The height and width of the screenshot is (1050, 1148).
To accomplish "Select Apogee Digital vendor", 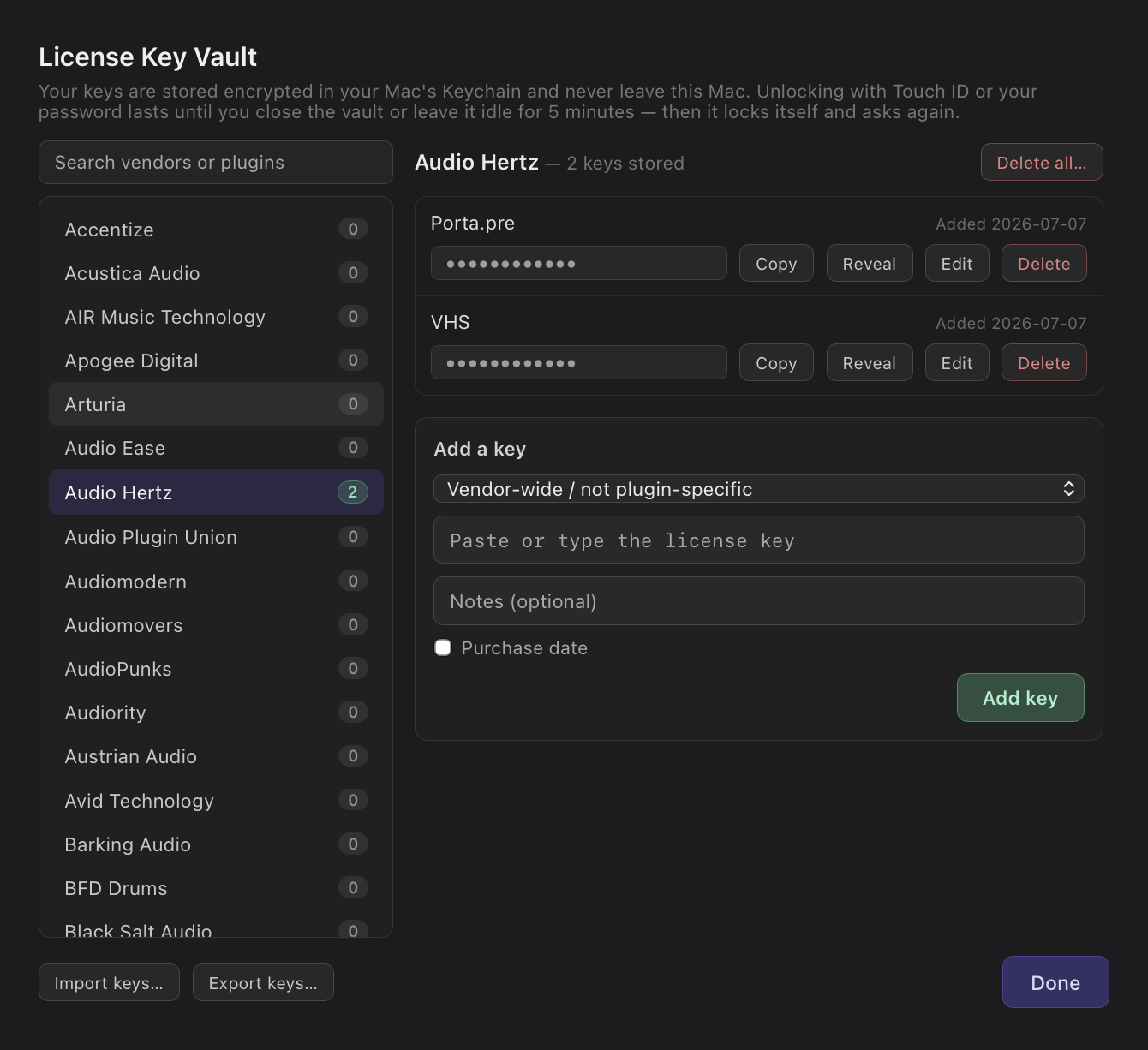I will (216, 361).
